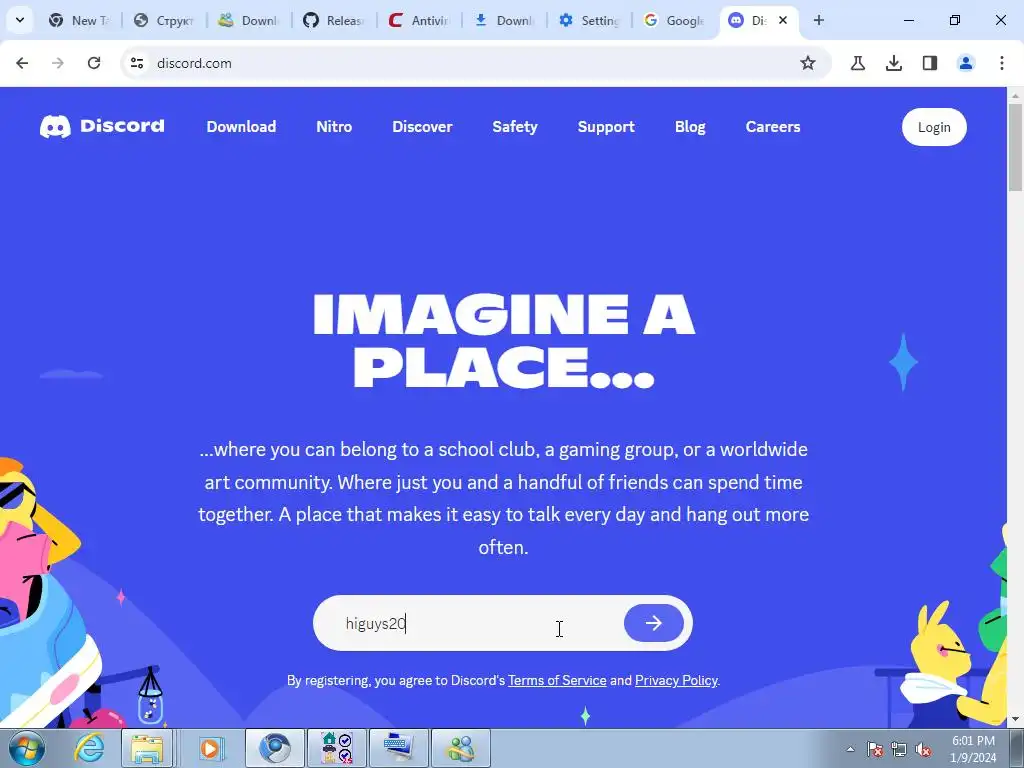The width and height of the screenshot is (1024, 768).
Task: Open the two-people taskbar icon
Action: point(461,748)
